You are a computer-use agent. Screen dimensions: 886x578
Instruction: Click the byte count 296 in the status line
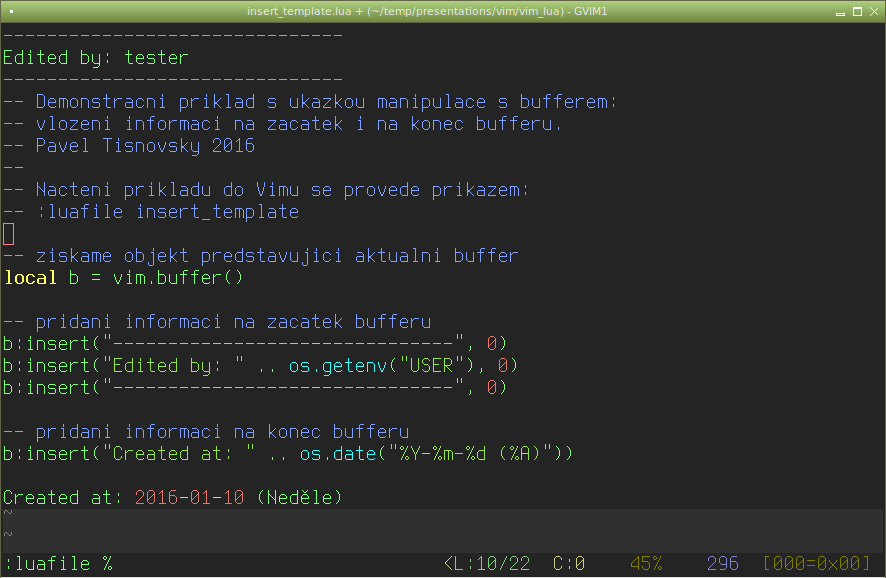723,564
